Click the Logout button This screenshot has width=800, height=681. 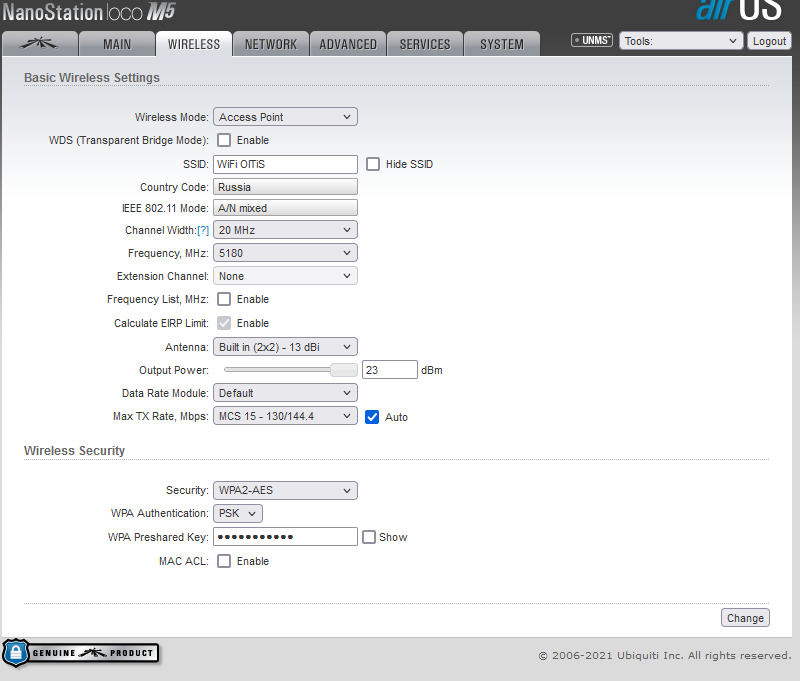769,41
